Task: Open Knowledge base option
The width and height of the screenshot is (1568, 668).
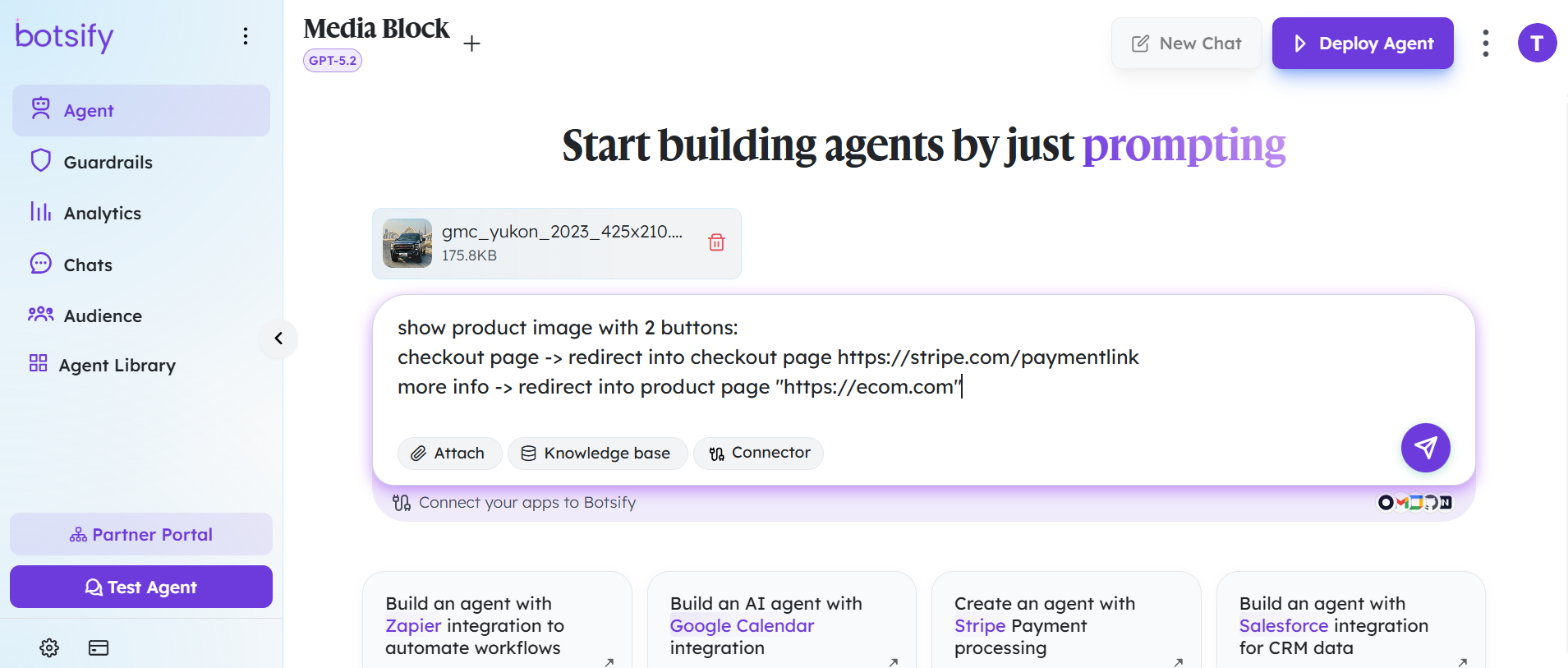Action: (x=597, y=453)
